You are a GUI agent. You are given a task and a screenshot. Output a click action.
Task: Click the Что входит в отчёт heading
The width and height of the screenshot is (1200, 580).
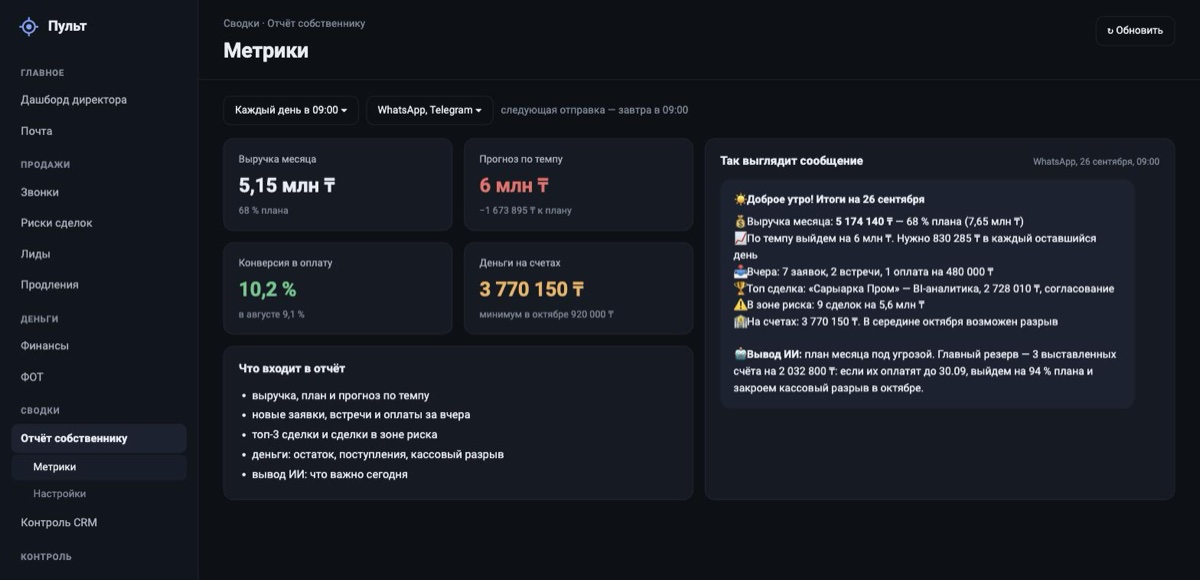click(292, 368)
